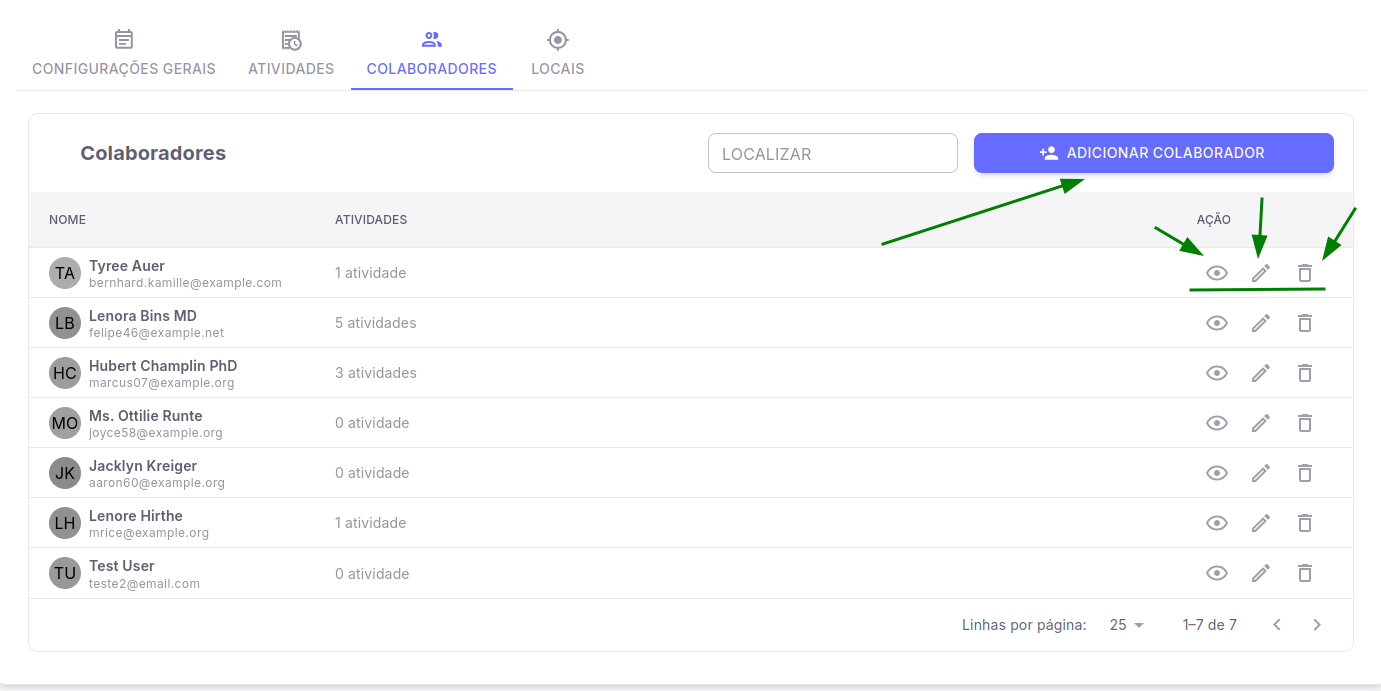Delete Tyree Auer using trash icon

[x=1304, y=273]
